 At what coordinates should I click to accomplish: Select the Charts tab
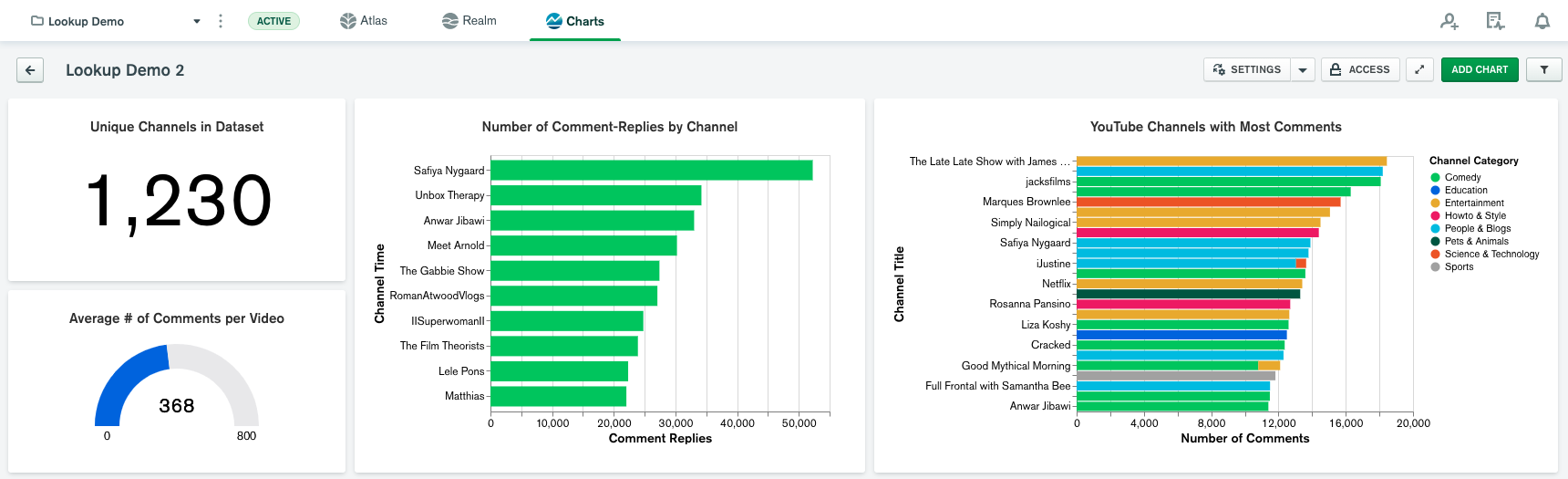pos(575,21)
